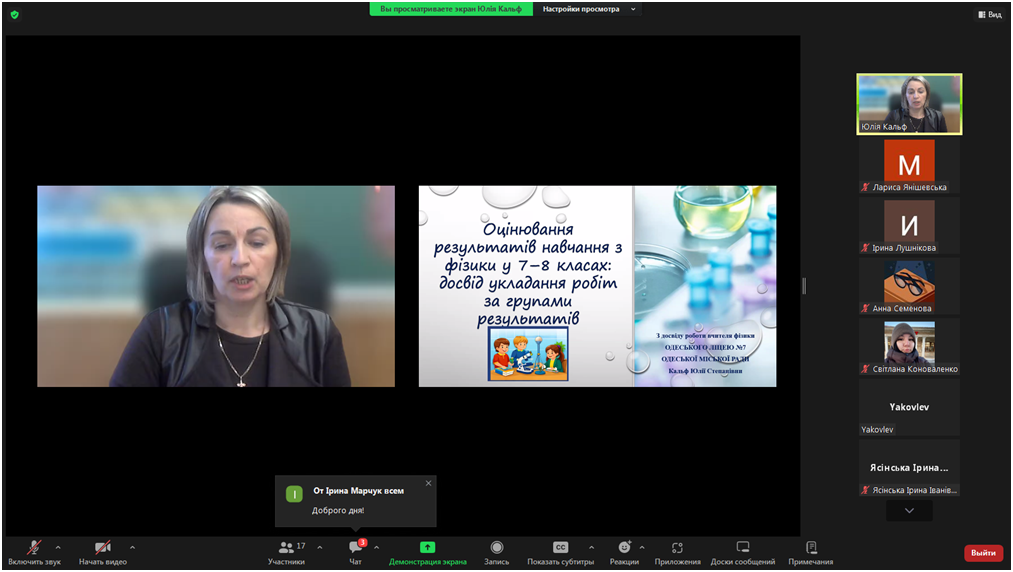Open the Реакции reactions icon
Image resolution: width=1013 pixels, height=572 pixels.
pyautogui.click(x=624, y=547)
